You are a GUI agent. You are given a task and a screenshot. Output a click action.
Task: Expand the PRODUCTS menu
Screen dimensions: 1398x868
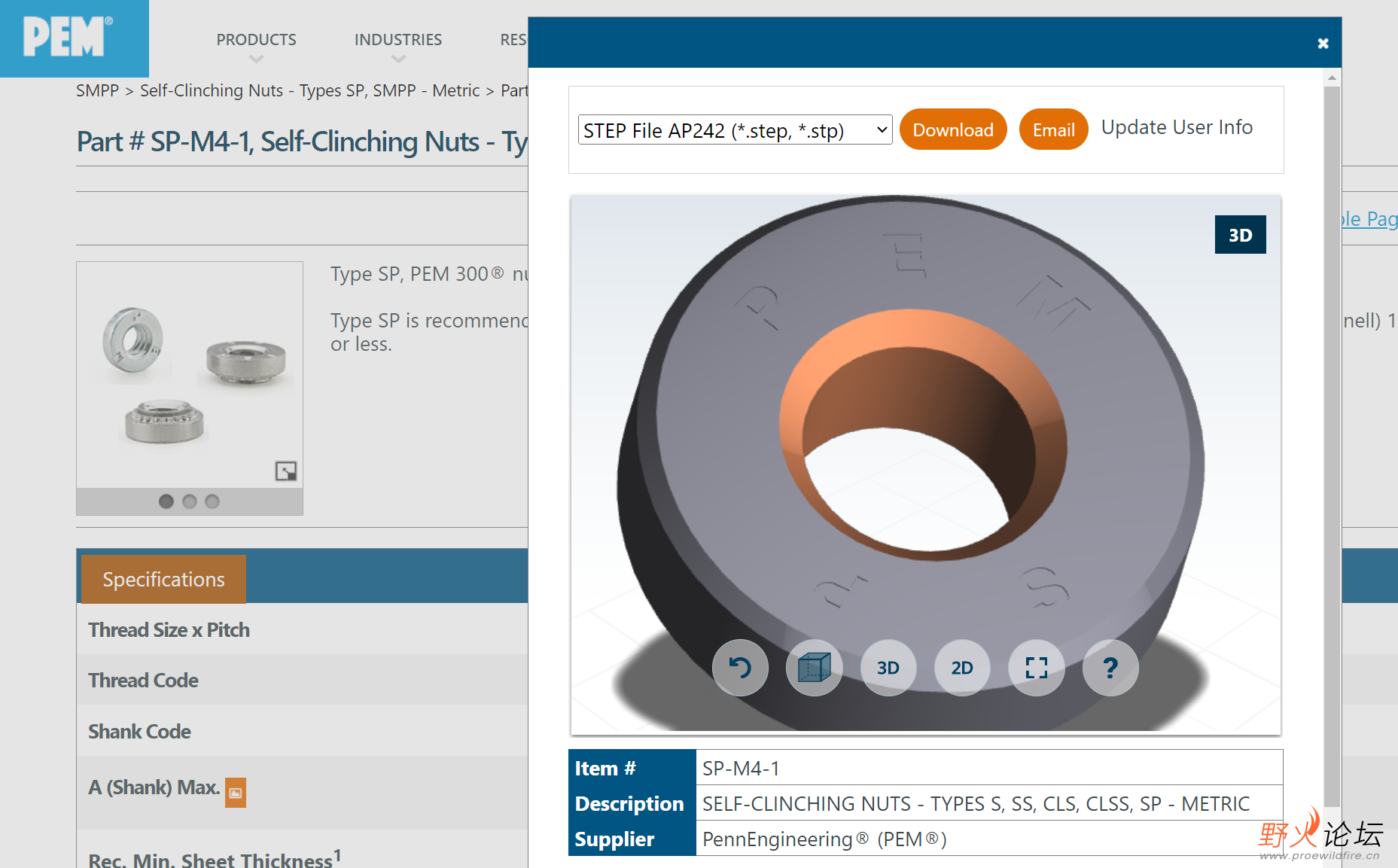(x=256, y=40)
